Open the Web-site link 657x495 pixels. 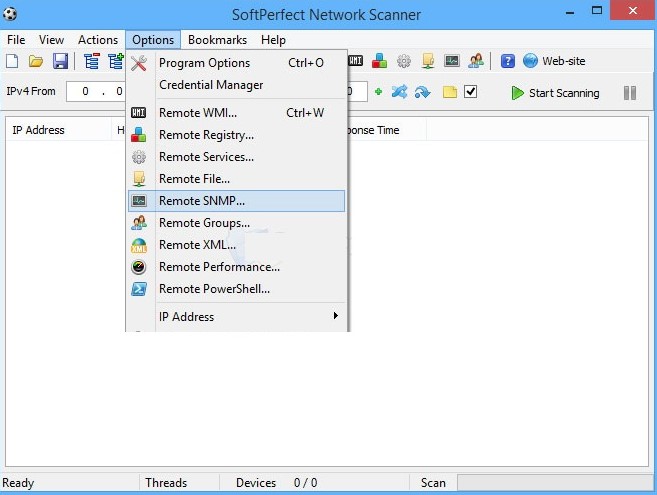tap(554, 61)
